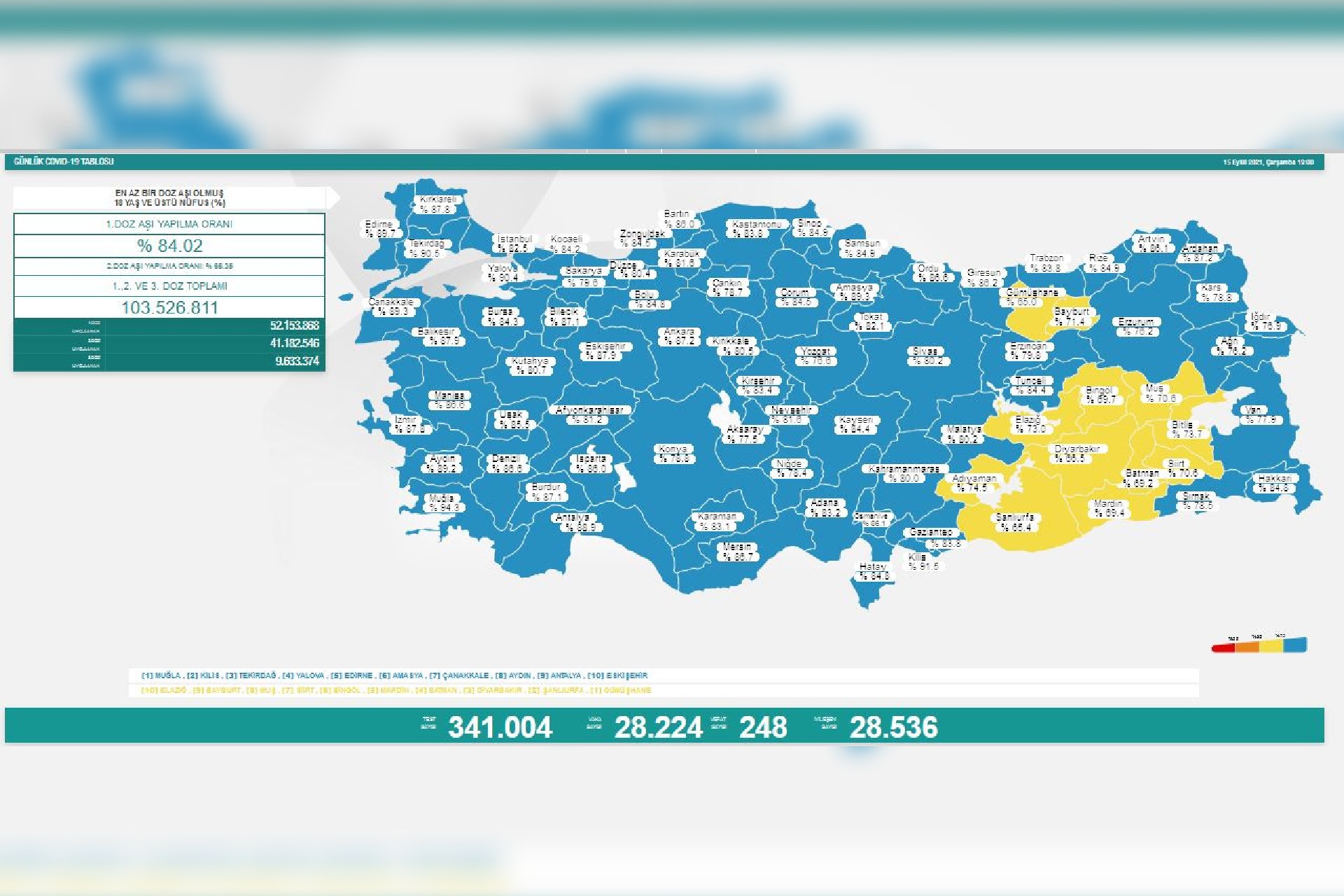The width and height of the screenshot is (1344, 896).
Task: Select the third dose count 9.633.374
Action: (x=297, y=361)
